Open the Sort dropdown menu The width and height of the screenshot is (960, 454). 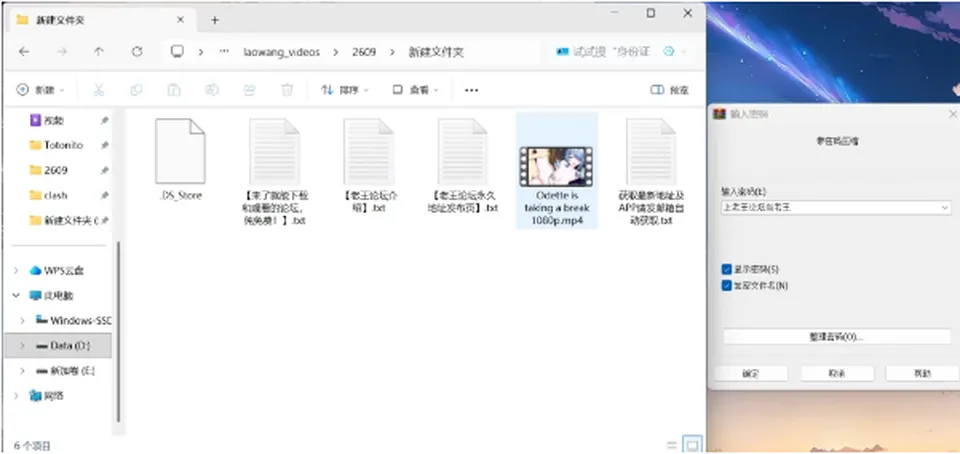(345, 90)
